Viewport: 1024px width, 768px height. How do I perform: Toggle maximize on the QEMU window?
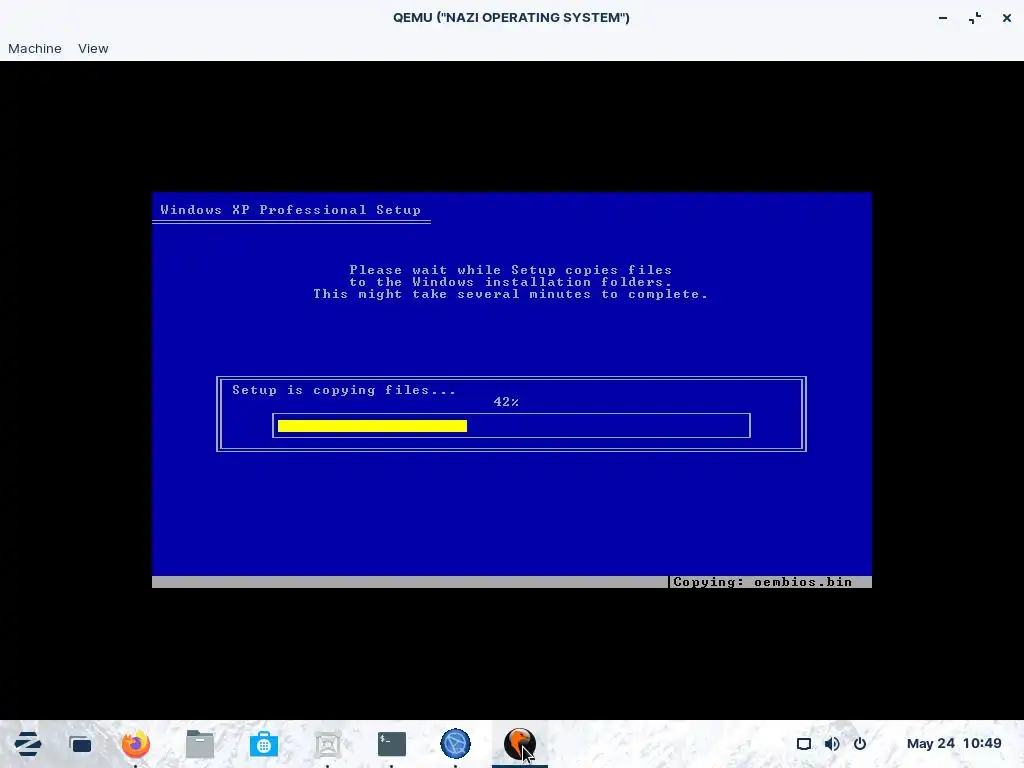click(975, 18)
